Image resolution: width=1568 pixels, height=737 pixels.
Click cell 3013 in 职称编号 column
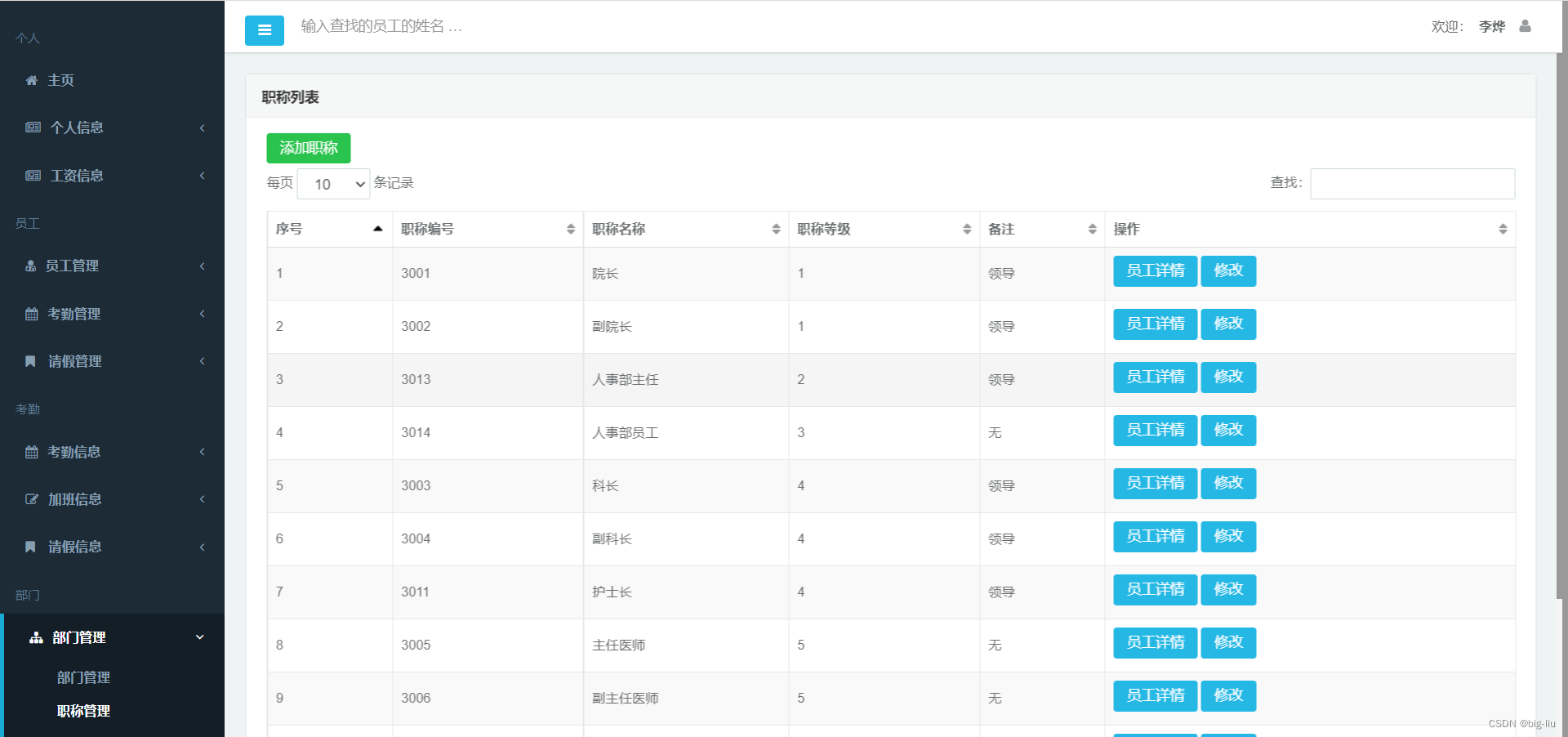click(x=488, y=380)
